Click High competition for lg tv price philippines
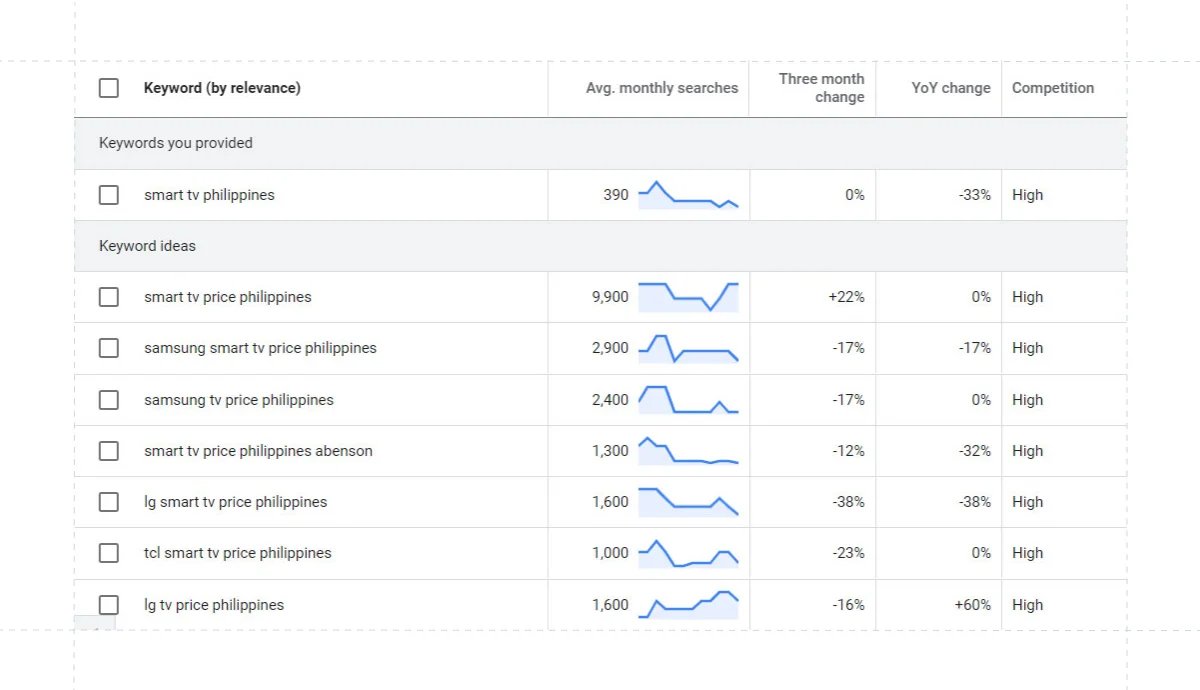 click(1027, 605)
